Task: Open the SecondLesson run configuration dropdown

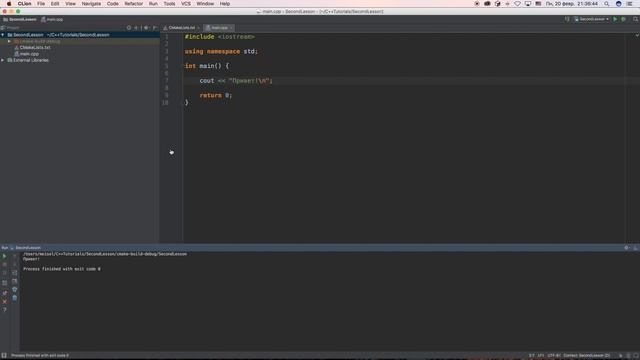Action: click(x=592, y=19)
